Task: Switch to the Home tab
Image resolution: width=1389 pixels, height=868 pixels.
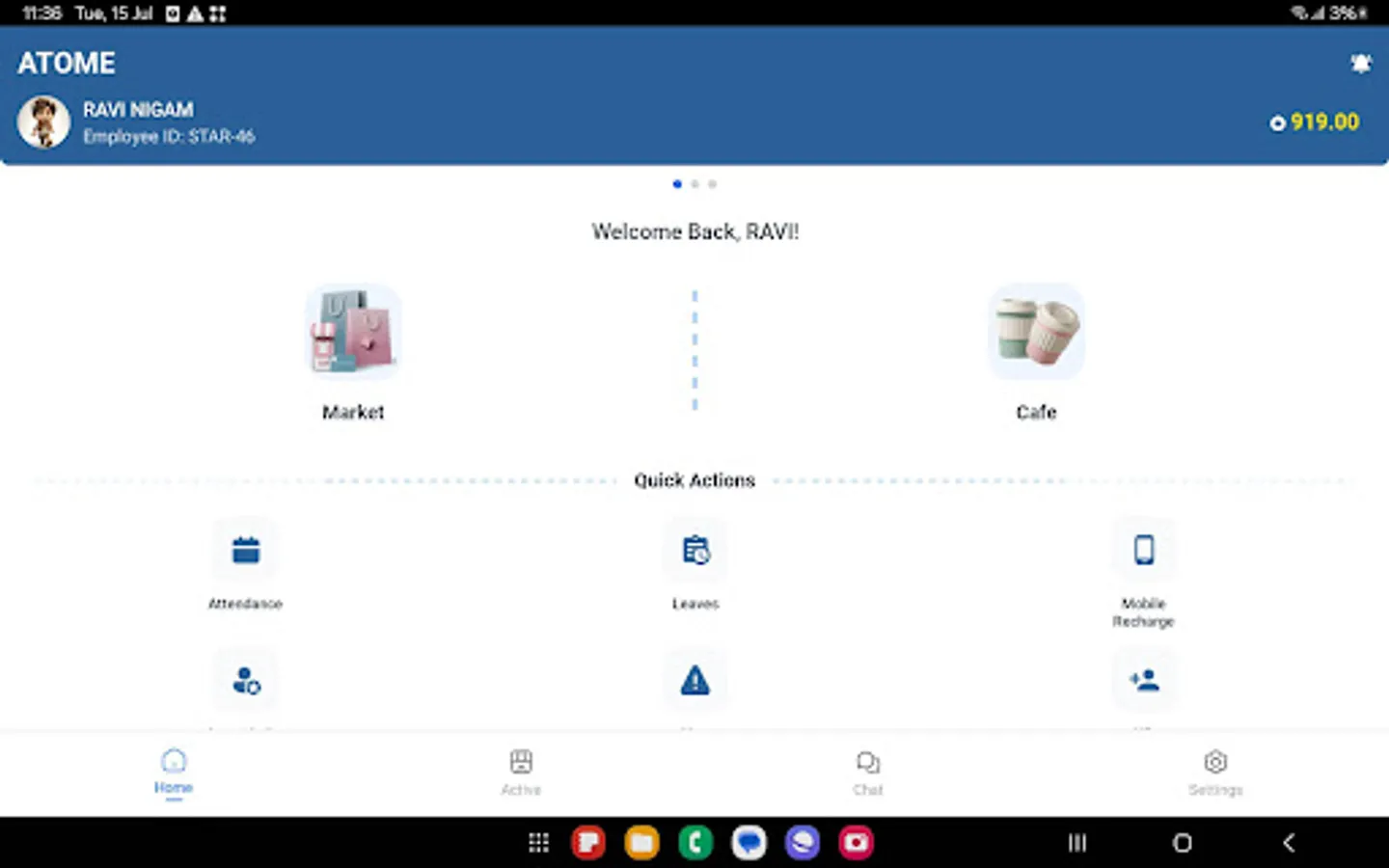Action: [x=174, y=772]
